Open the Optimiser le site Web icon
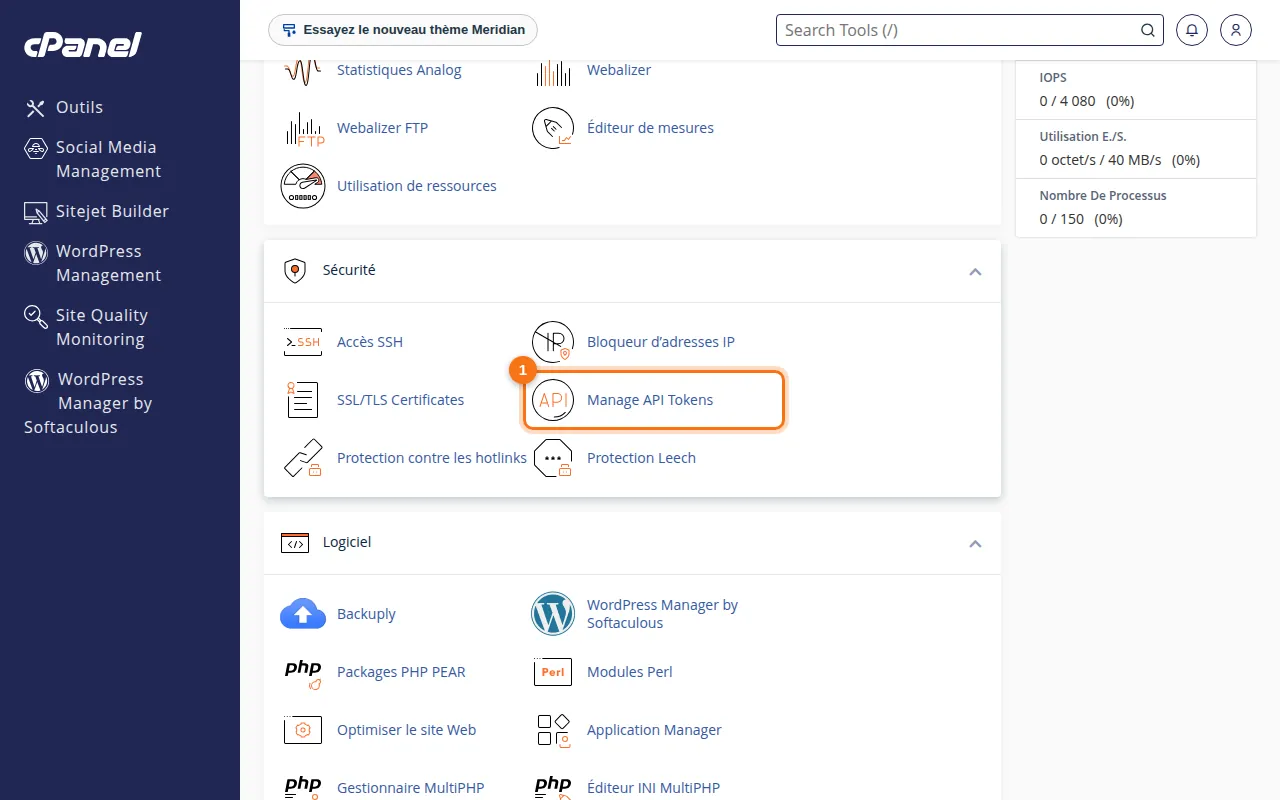The width and height of the screenshot is (1280, 800). pyautogui.click(x=303, y=730)
